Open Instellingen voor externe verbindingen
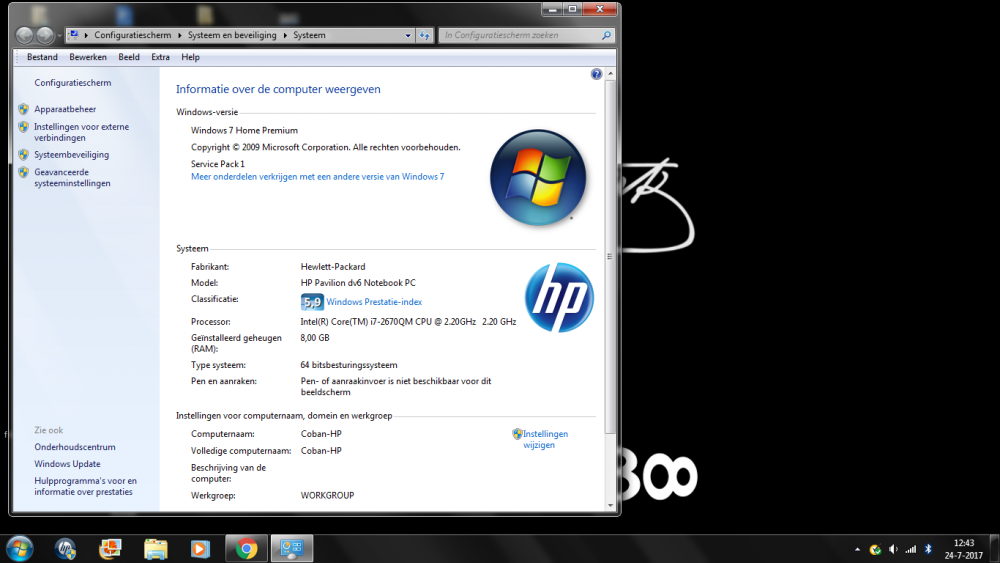Image resolution: width=1000 pixels, height=563 pixels. (x=82, y=132)
